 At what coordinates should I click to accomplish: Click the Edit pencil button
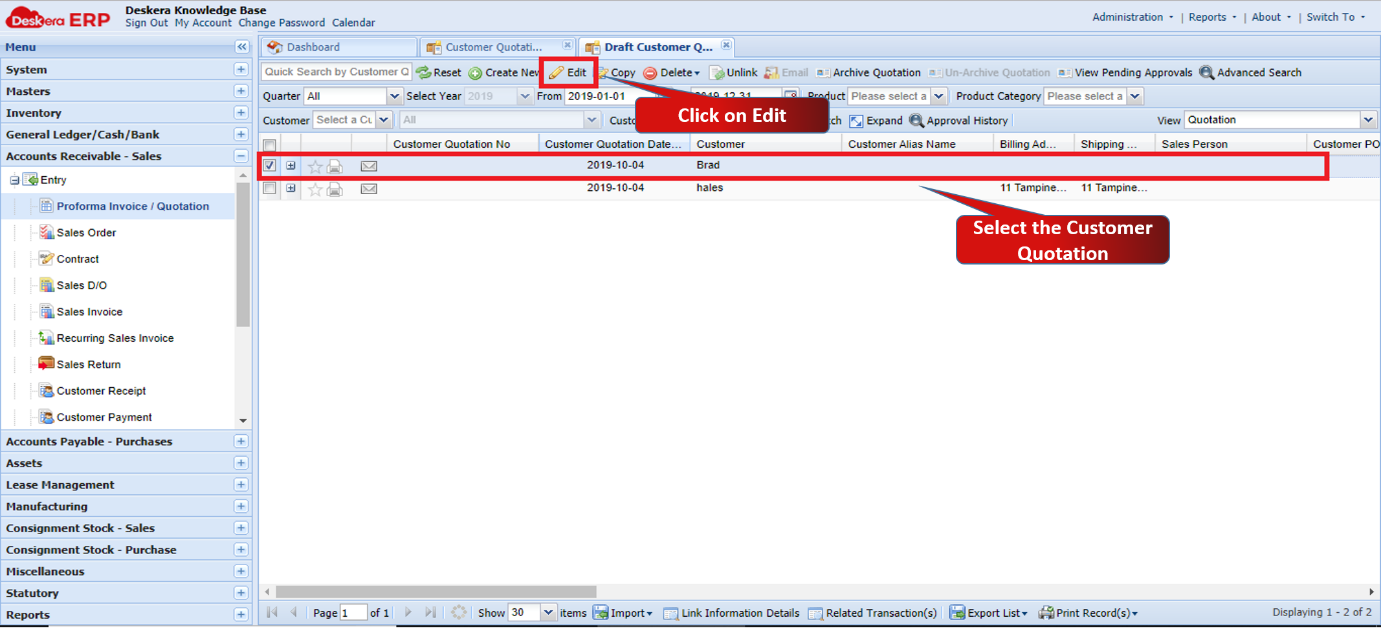coord(568,72)
